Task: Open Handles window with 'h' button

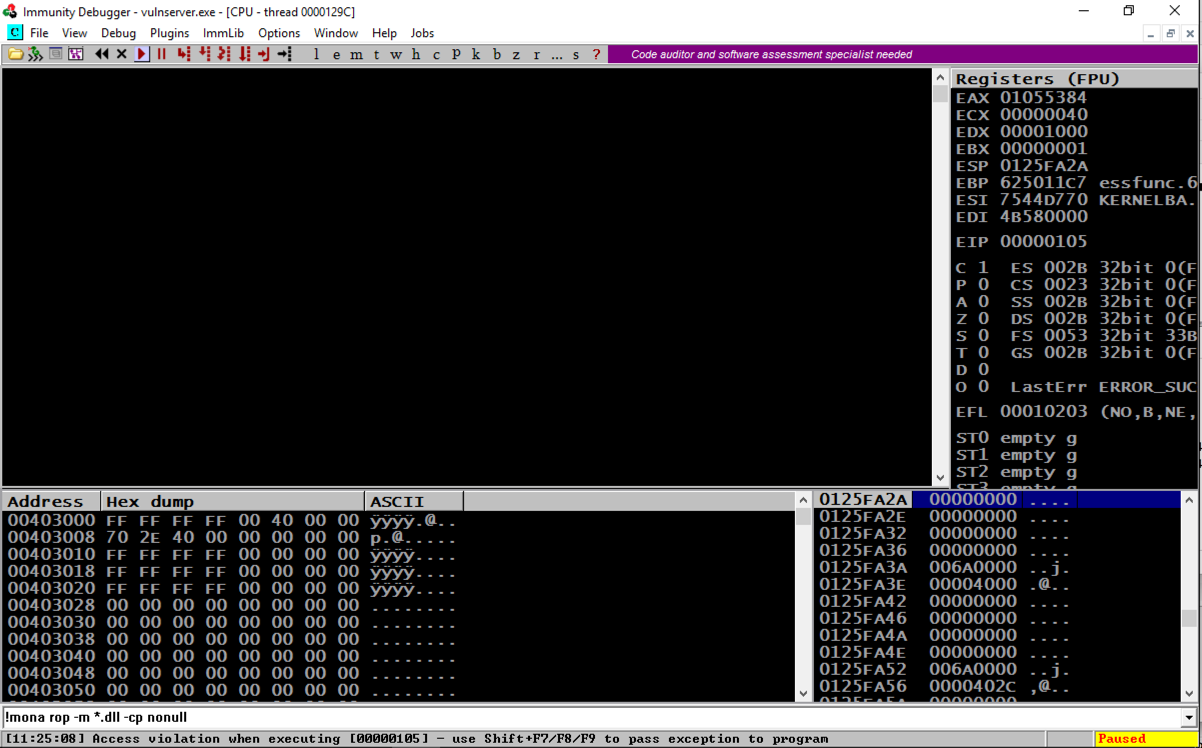Action: pyautogui.click(x=416, y=54)
